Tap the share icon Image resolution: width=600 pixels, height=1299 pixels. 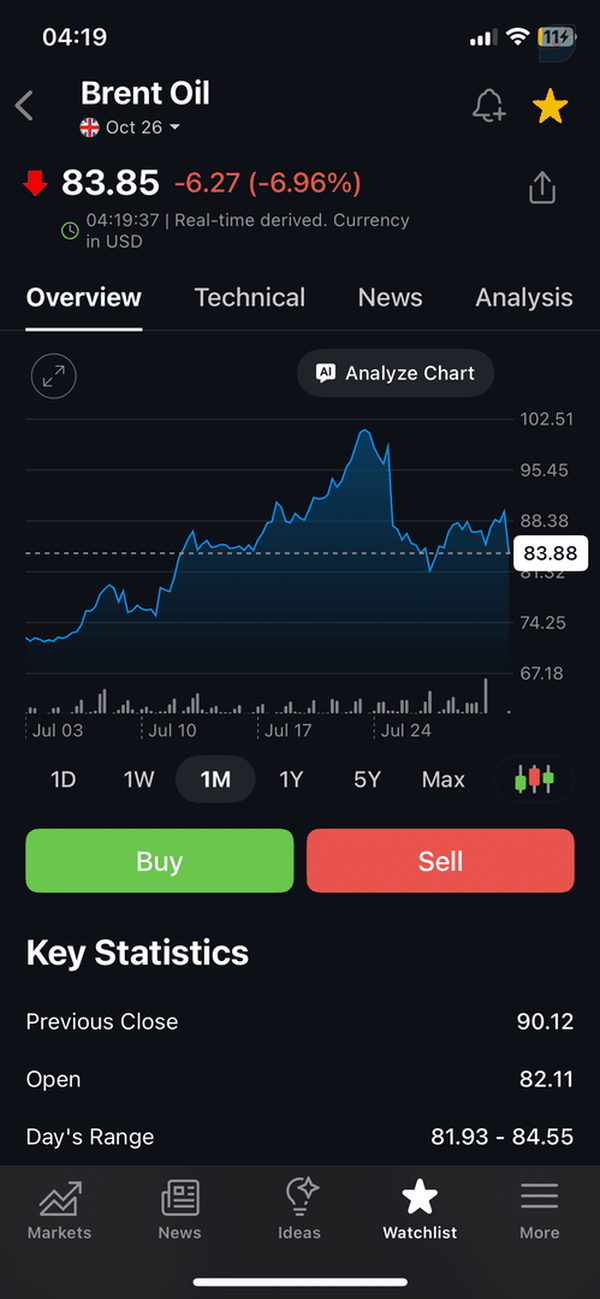pyautogui.click(x=541, y=187)
